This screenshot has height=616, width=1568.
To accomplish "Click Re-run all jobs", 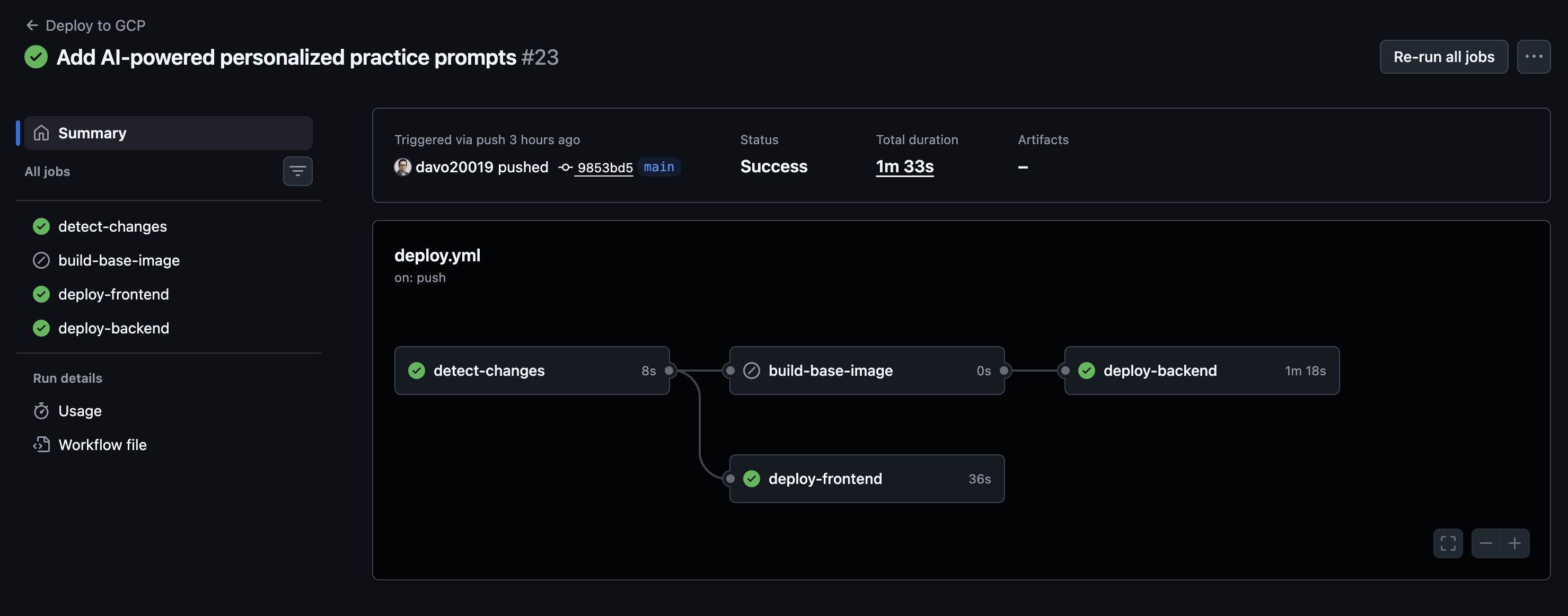I will 1443,57.
